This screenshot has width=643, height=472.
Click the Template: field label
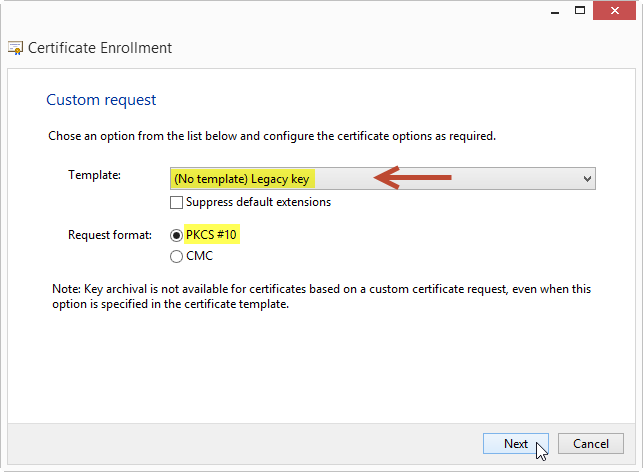coord(94,175)
